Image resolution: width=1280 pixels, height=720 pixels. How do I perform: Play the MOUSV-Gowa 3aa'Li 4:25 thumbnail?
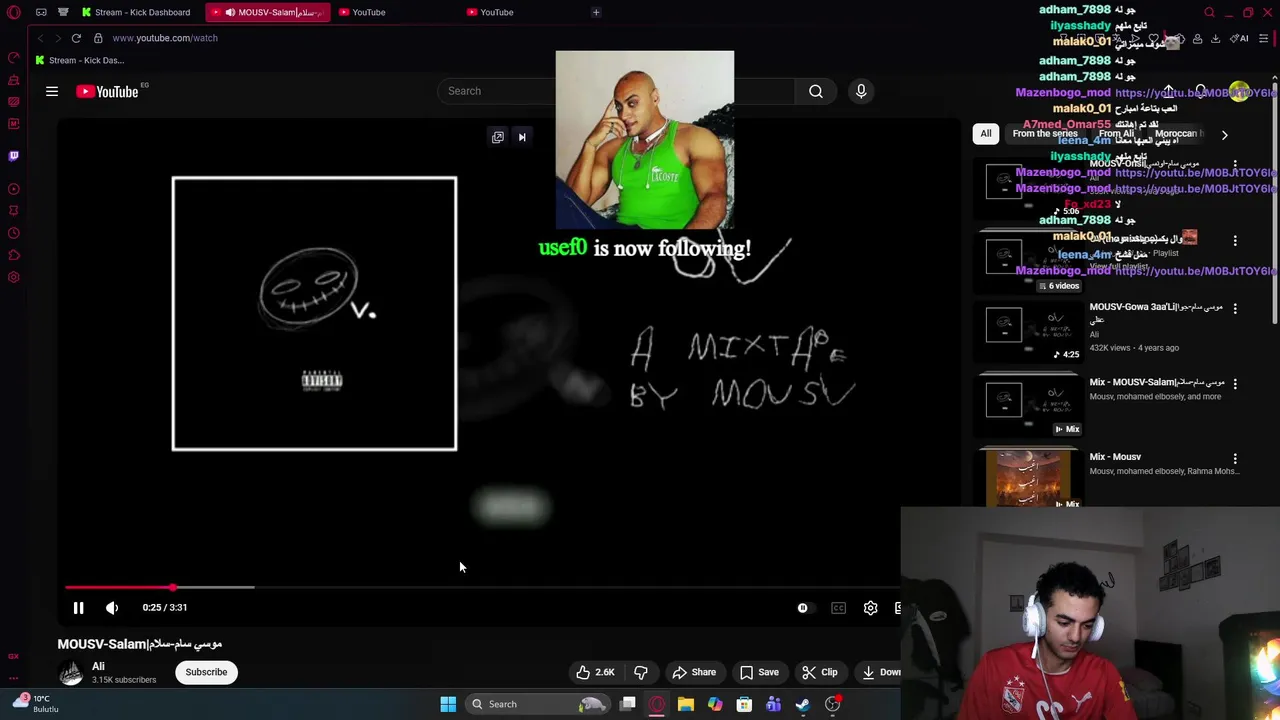[1030, 330]
